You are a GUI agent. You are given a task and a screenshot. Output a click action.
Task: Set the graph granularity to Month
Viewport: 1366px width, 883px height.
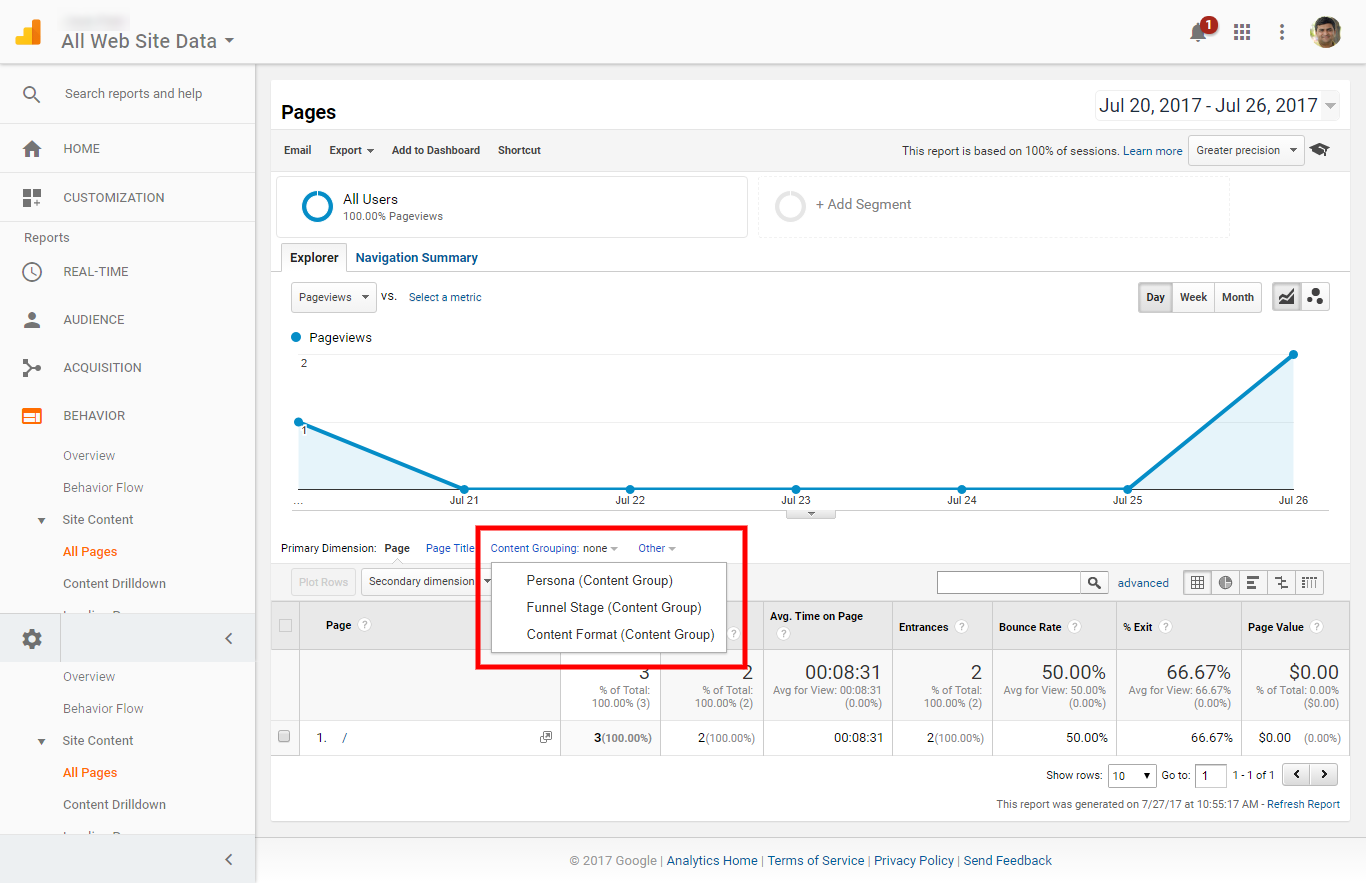pyautogui.click(x=1237, y=297)
